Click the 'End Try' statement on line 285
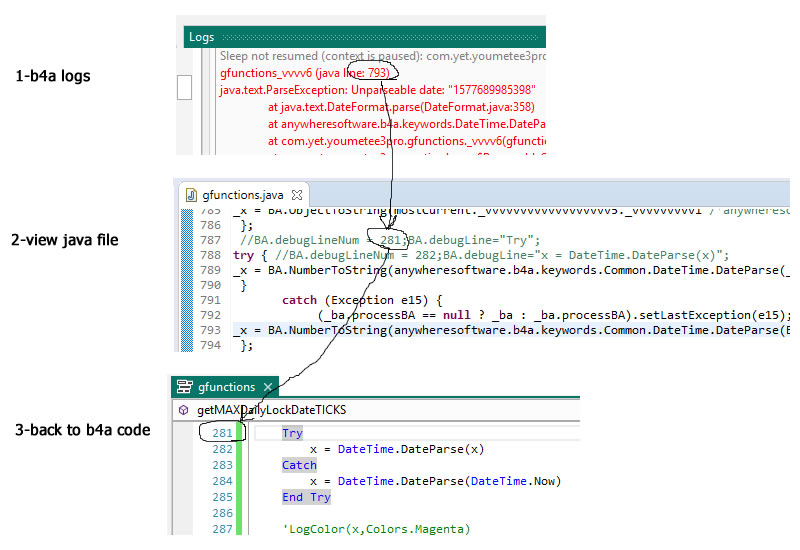The width and height of the screenshot is (800, 550). pos(306,497)
